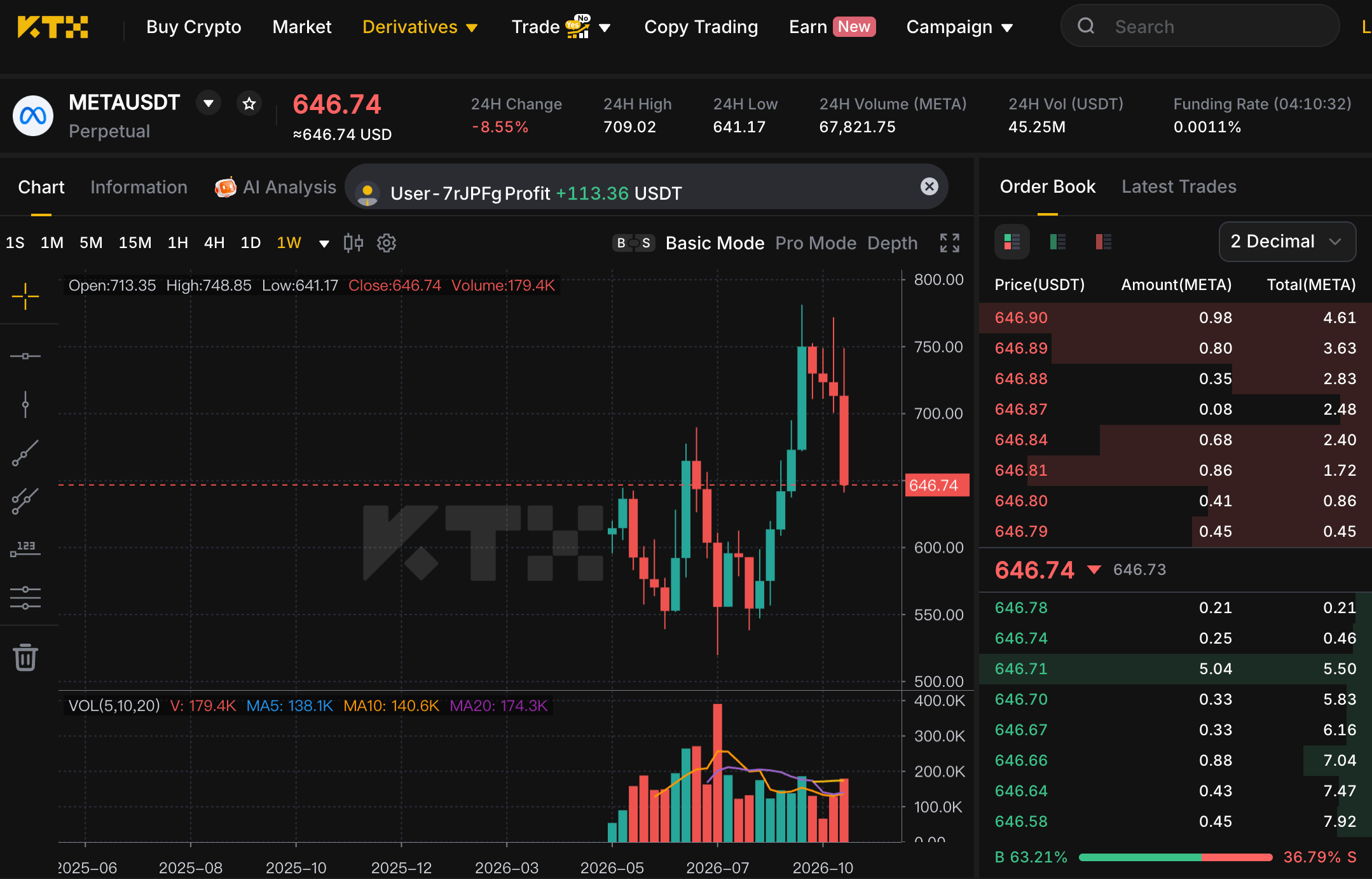Select the crosshair cursor tool
Screen dimensions: 1372x879
point(25,296)
